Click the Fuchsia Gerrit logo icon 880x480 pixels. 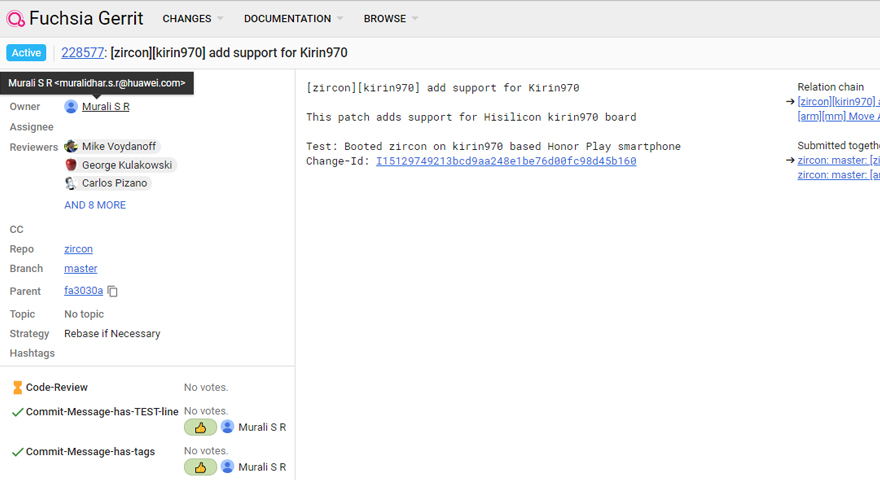point(16,19)
